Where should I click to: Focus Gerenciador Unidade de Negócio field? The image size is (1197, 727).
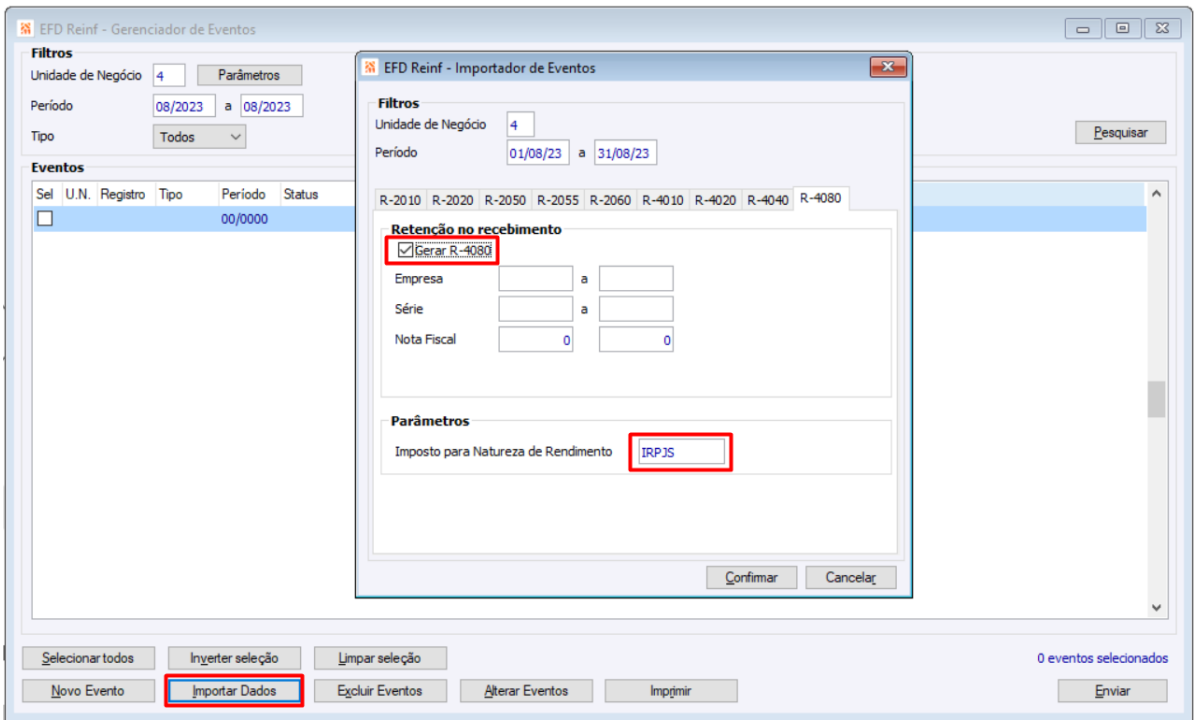pos(169,76)
